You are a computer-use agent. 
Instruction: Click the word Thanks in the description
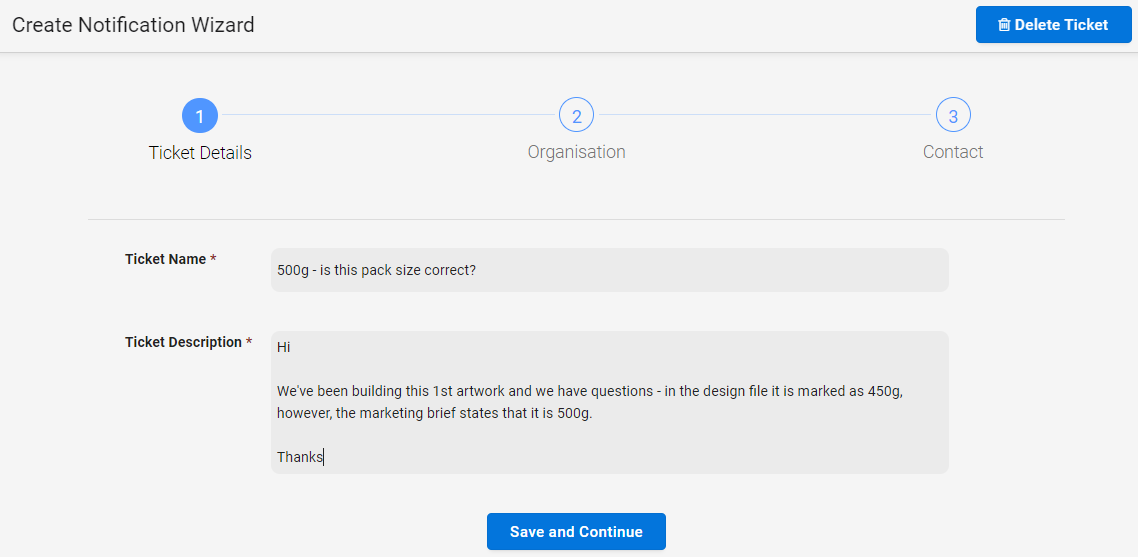click(x=300, y=458)
